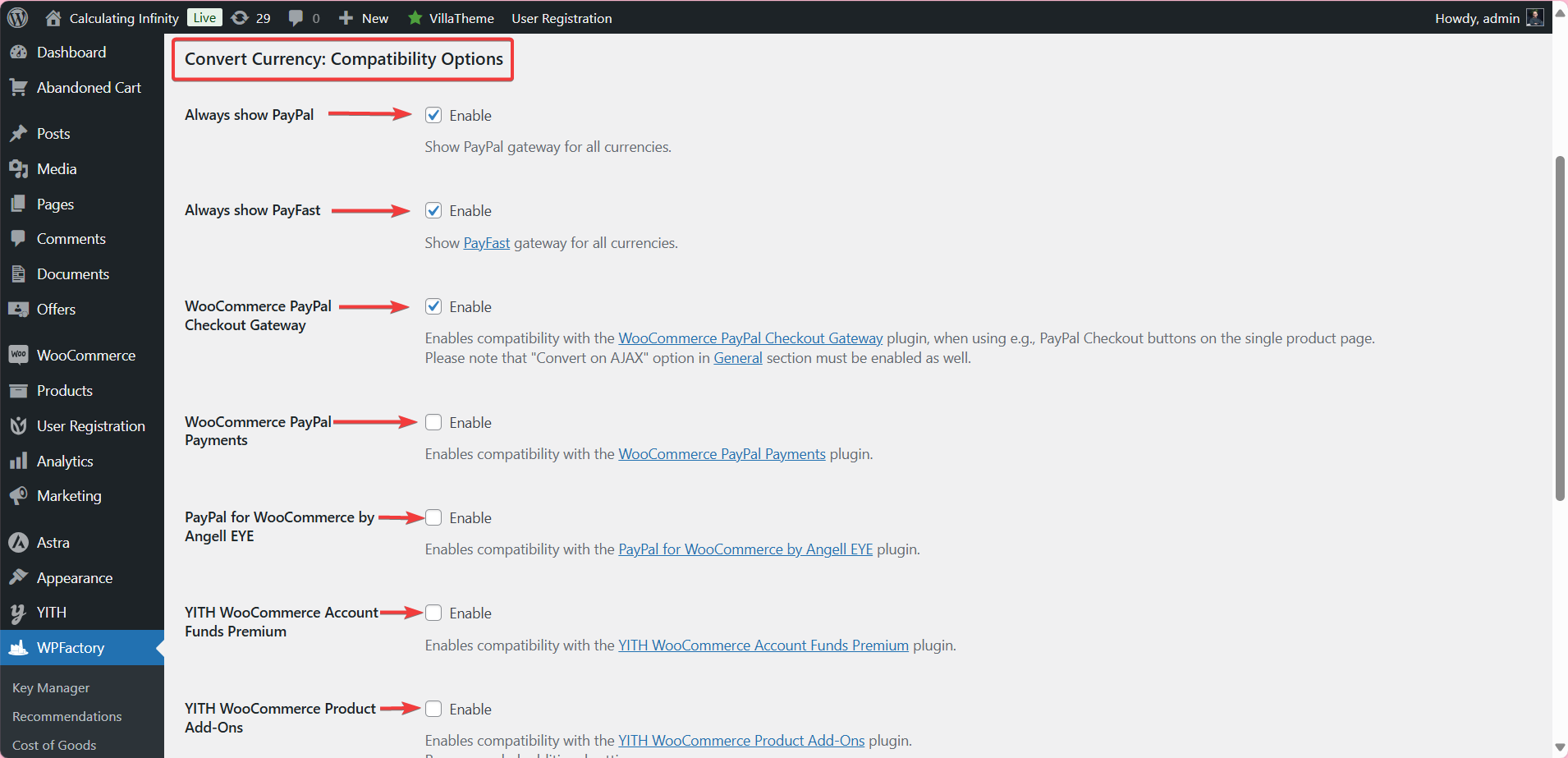Open the Cost of Goods submenu
The image size is (1568, 758).
pos(54,745)
